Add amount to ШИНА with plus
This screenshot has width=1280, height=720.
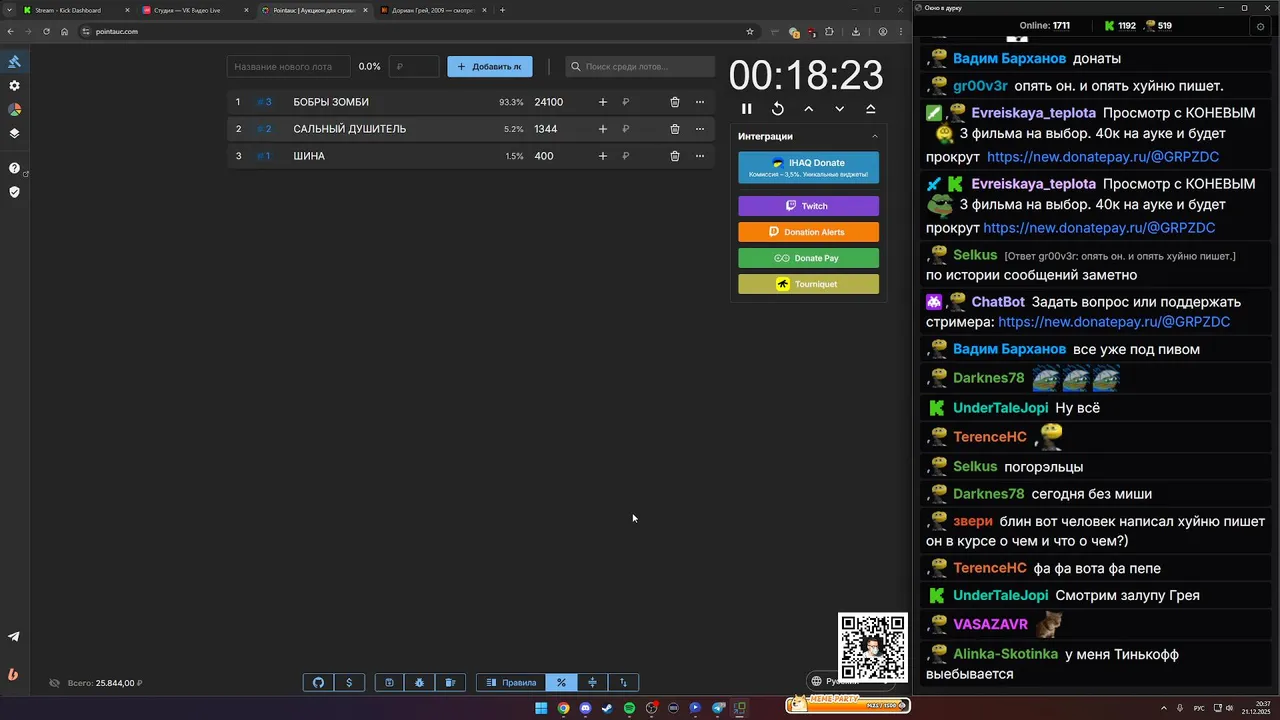[602, 156]
